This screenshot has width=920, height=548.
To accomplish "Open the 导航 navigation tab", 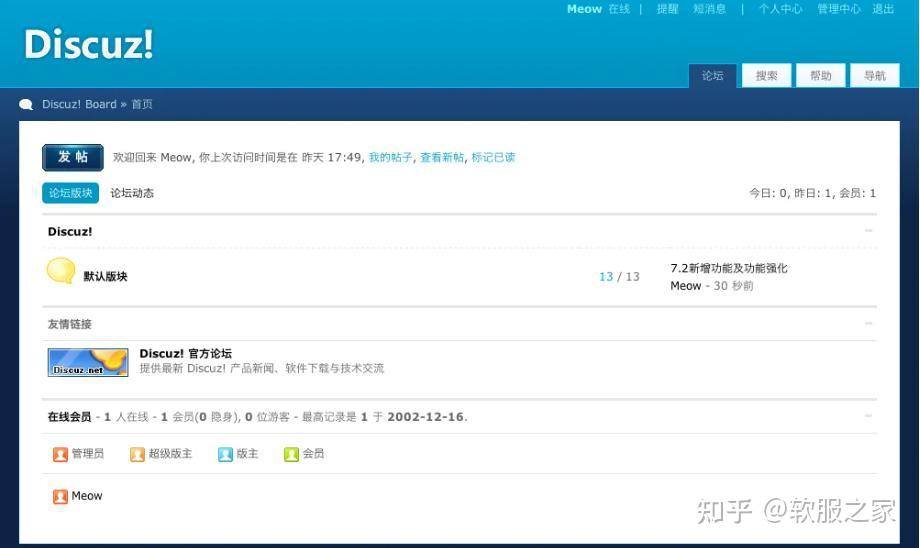I will (x=875, y=76).
